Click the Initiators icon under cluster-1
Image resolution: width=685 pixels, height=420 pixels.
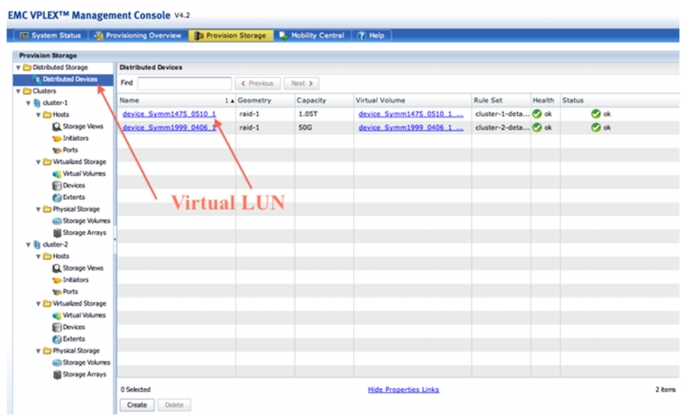[57, 138]
